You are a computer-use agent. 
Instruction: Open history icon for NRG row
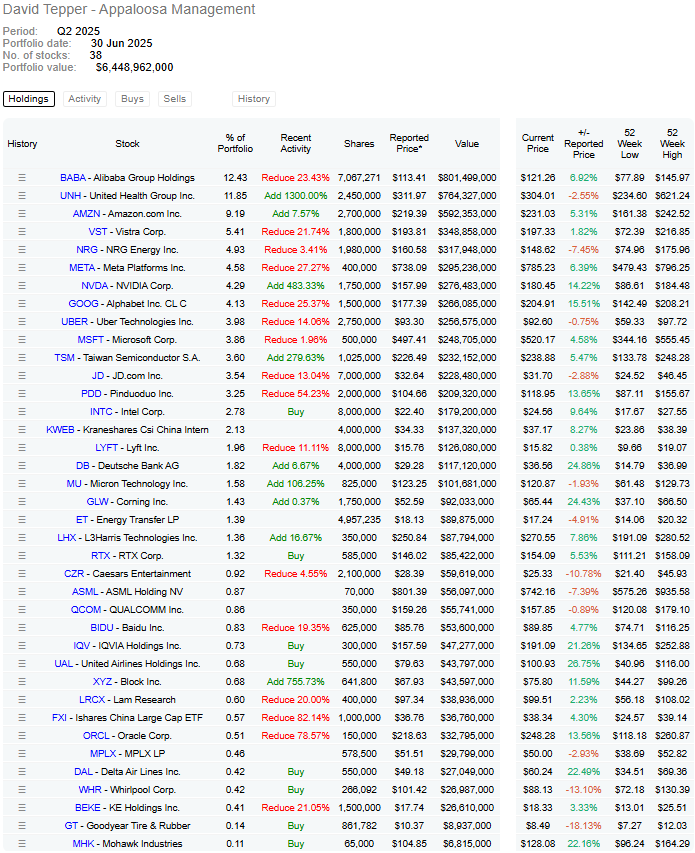coord(22,250)
